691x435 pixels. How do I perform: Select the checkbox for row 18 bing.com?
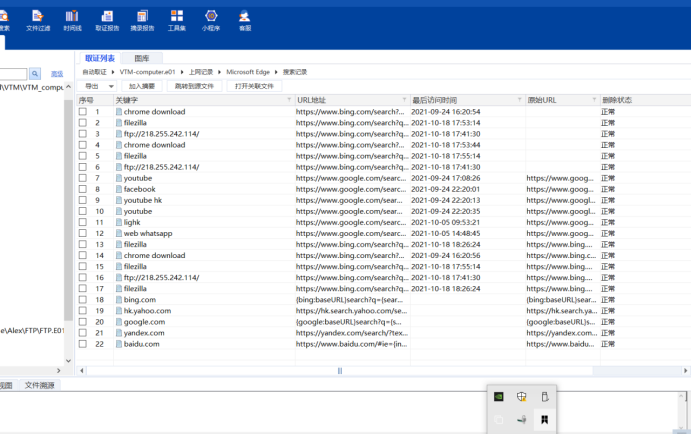pos(82,300)
